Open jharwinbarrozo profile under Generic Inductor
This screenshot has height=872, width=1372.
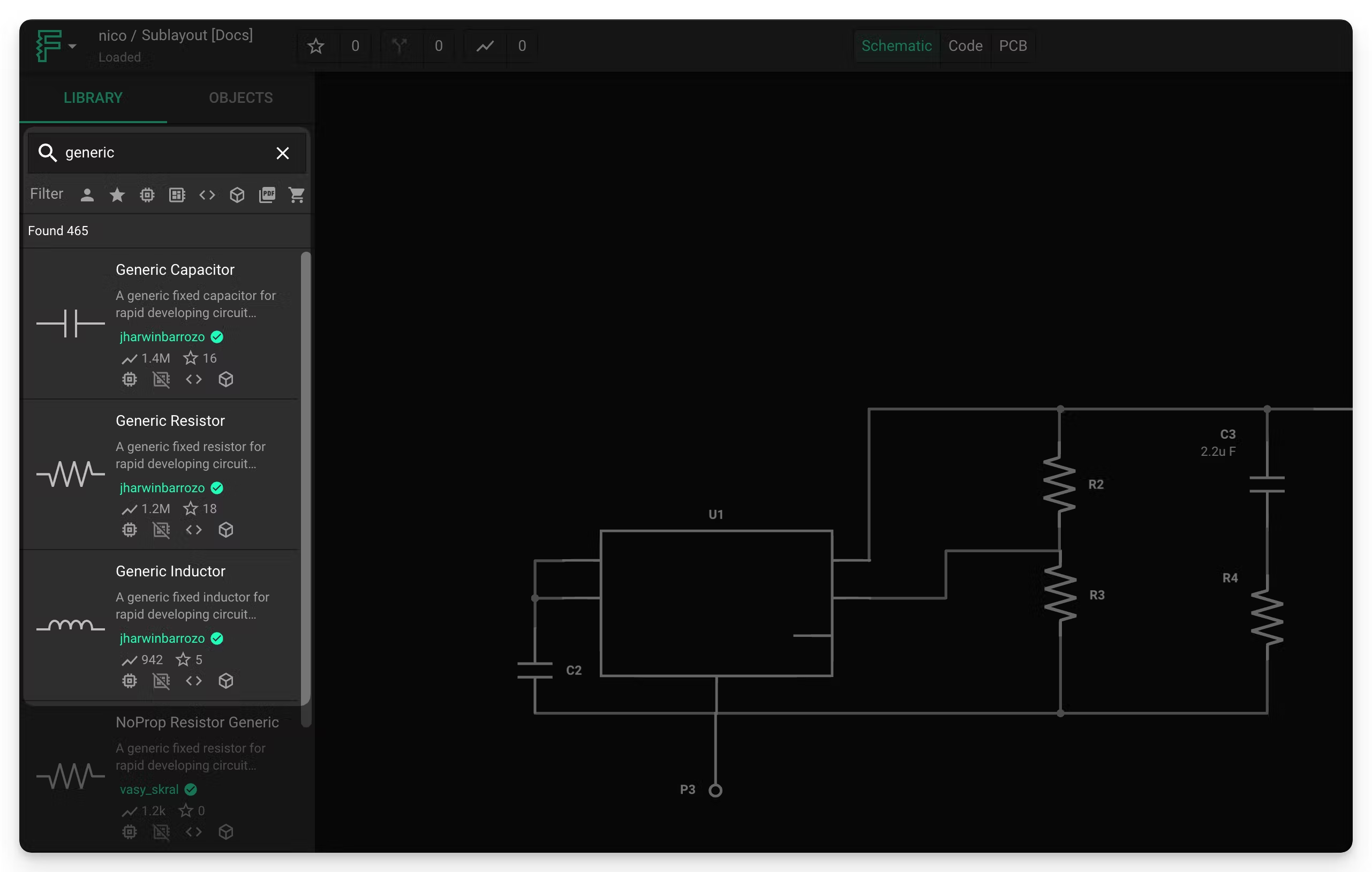coord(162,638)
